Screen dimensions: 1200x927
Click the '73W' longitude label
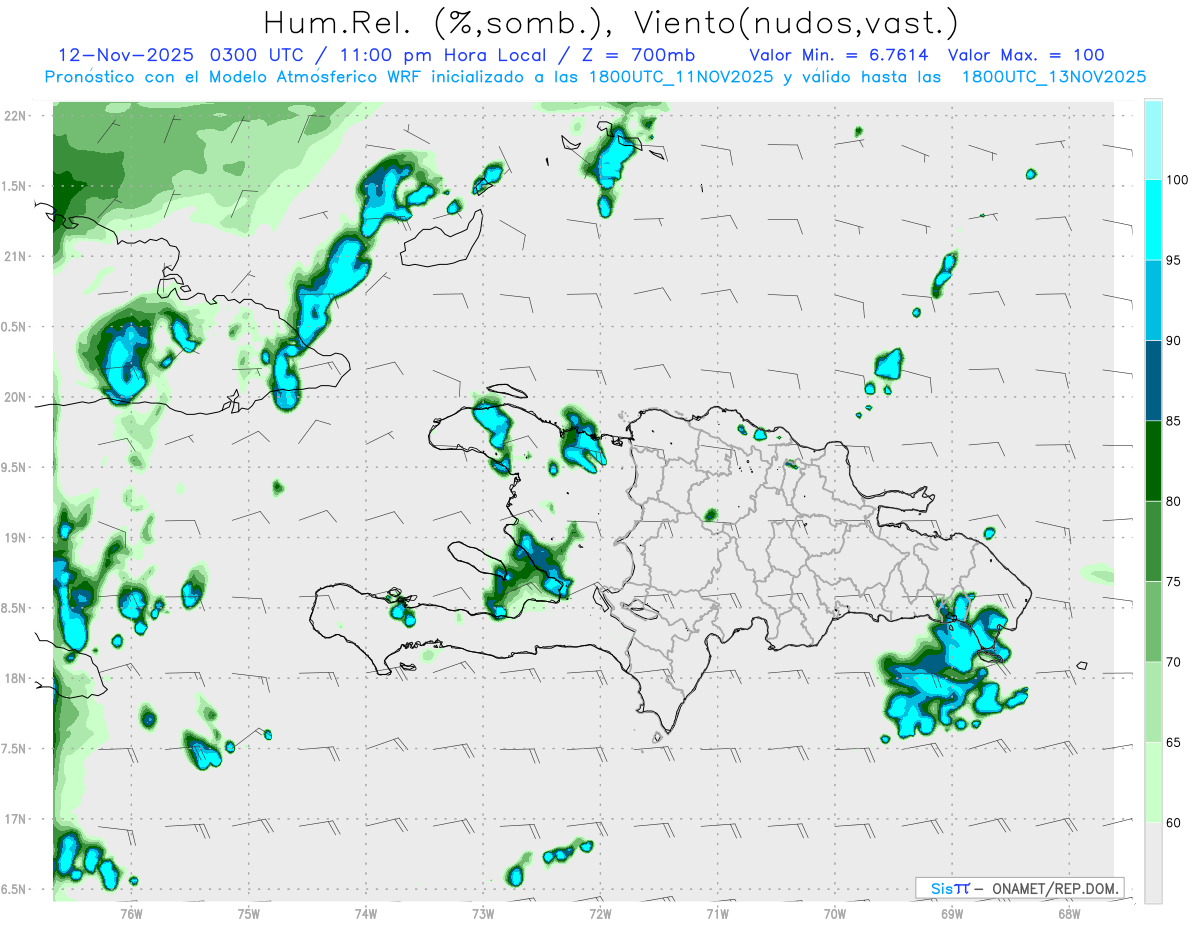(x=483, y=912)
